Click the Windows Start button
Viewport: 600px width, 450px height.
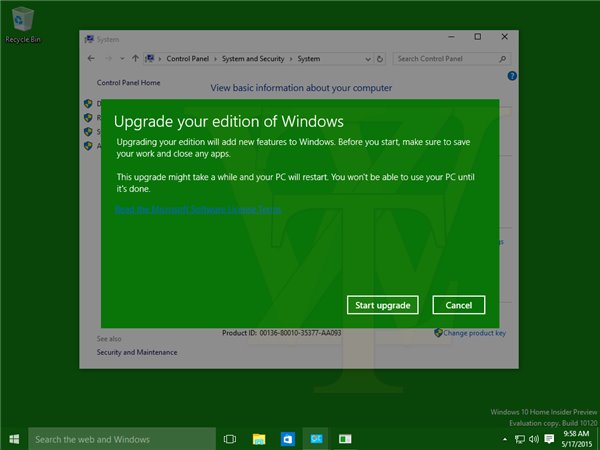[x=14, y=439]
